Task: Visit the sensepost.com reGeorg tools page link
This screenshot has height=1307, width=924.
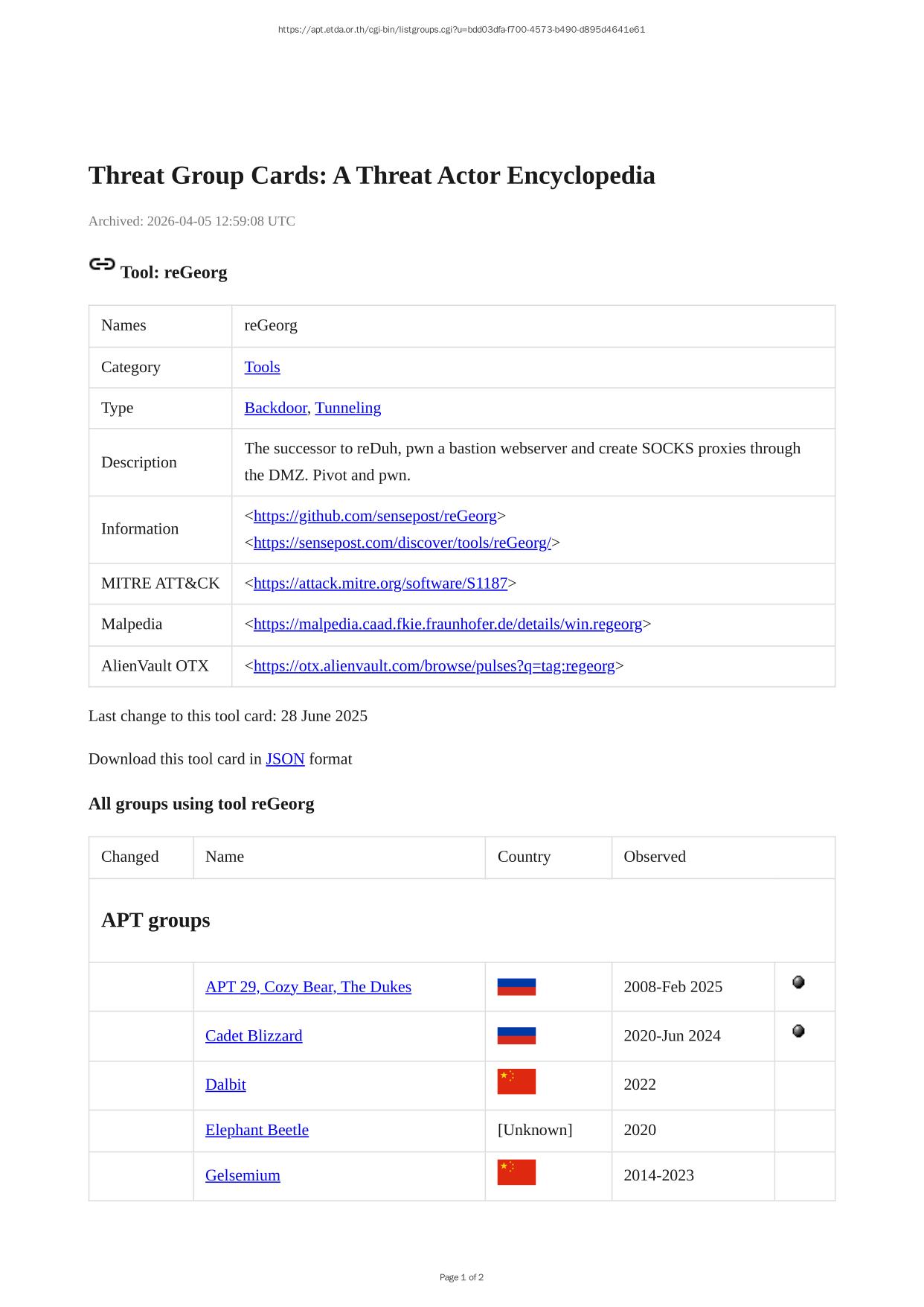Action: tap(402, 543)
